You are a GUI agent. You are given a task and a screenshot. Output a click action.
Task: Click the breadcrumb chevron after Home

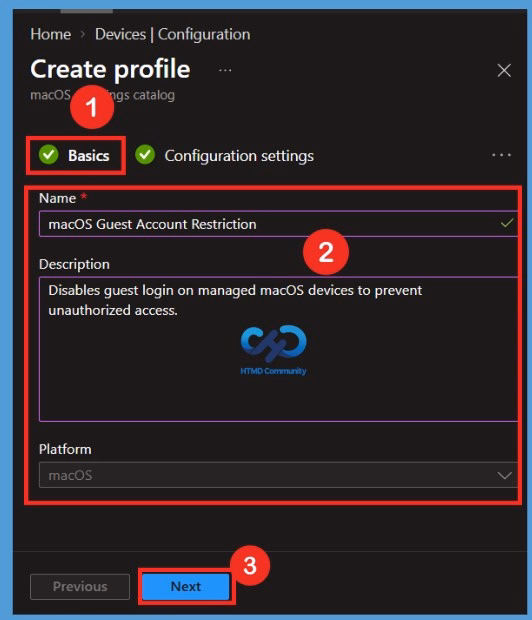83,35
